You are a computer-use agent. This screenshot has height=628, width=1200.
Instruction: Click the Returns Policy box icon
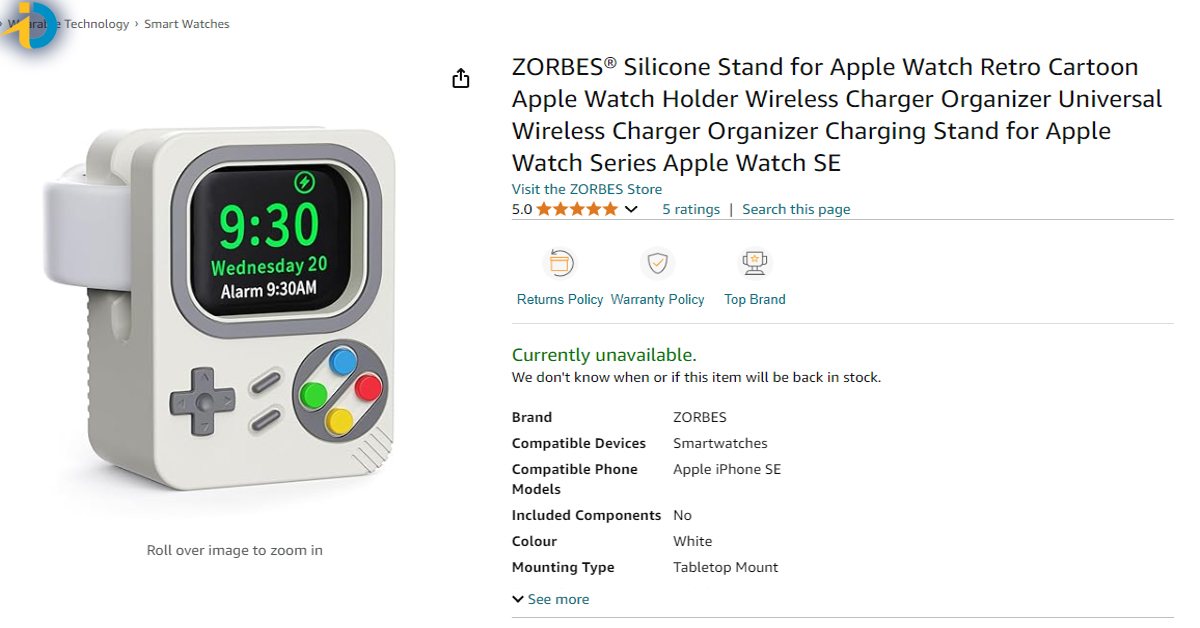[559, 263]
